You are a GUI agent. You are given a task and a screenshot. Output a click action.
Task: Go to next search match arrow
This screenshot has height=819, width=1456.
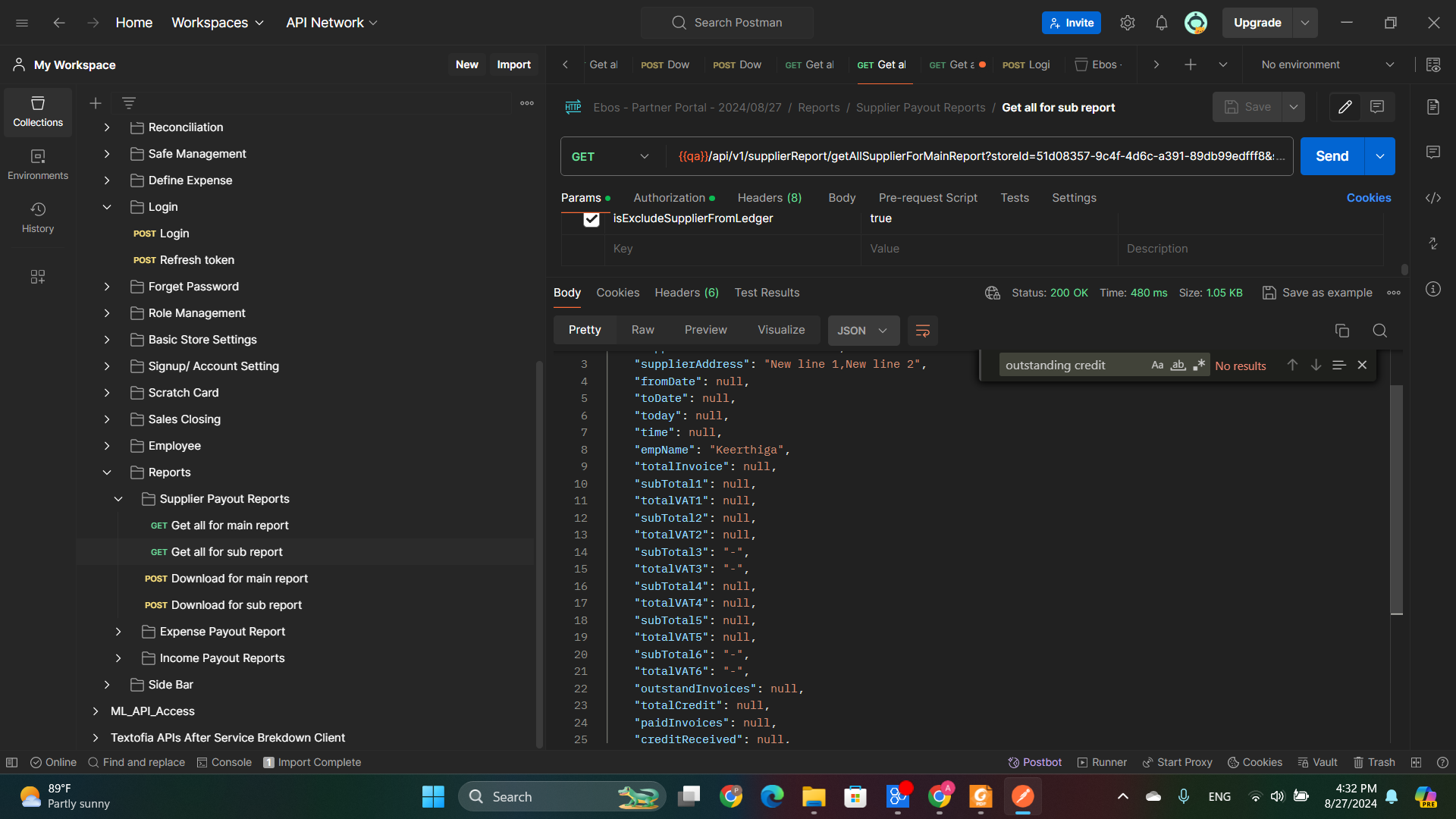[1316, 365]
